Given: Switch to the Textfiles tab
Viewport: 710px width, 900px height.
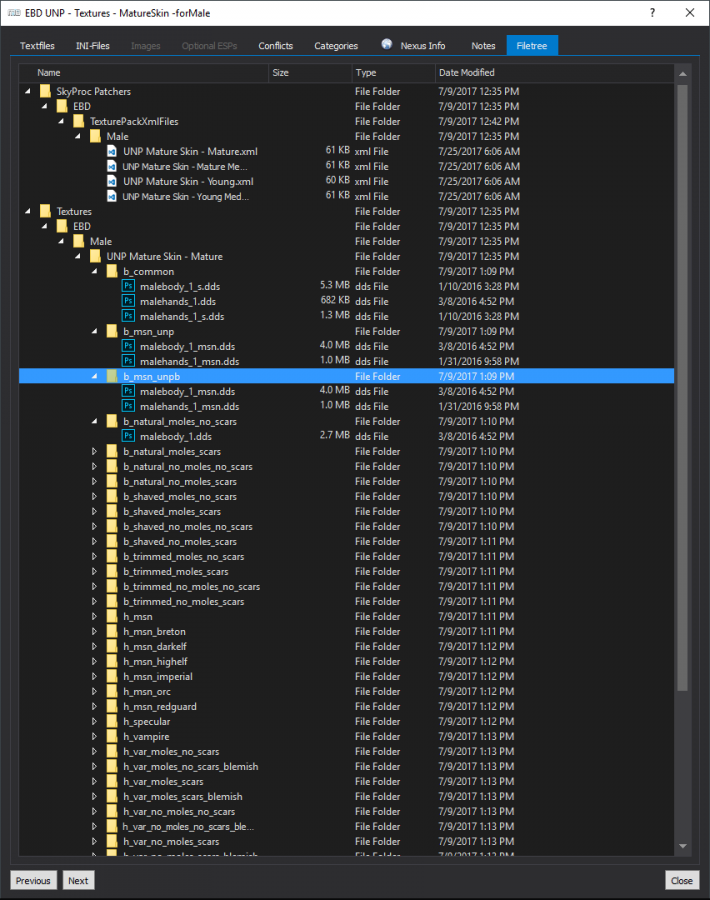Looking at the screenshot, I should click(x=37, y=45).
